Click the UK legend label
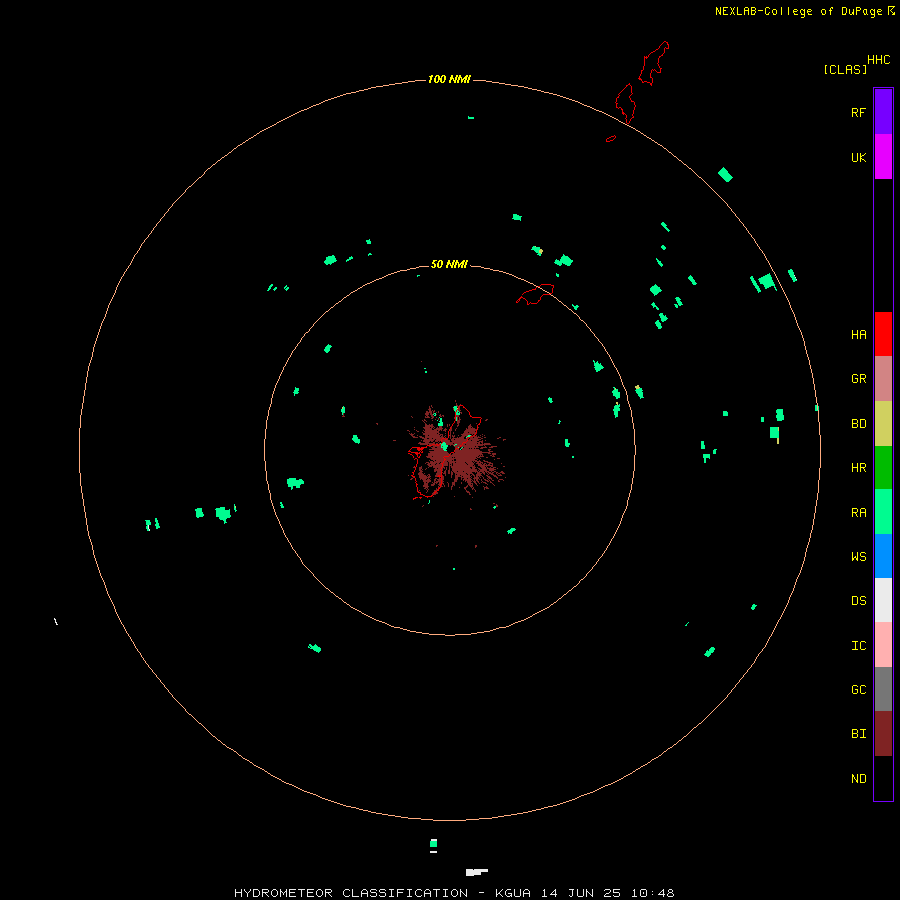Viewport: 900px width, 900px height. point(858,157)
